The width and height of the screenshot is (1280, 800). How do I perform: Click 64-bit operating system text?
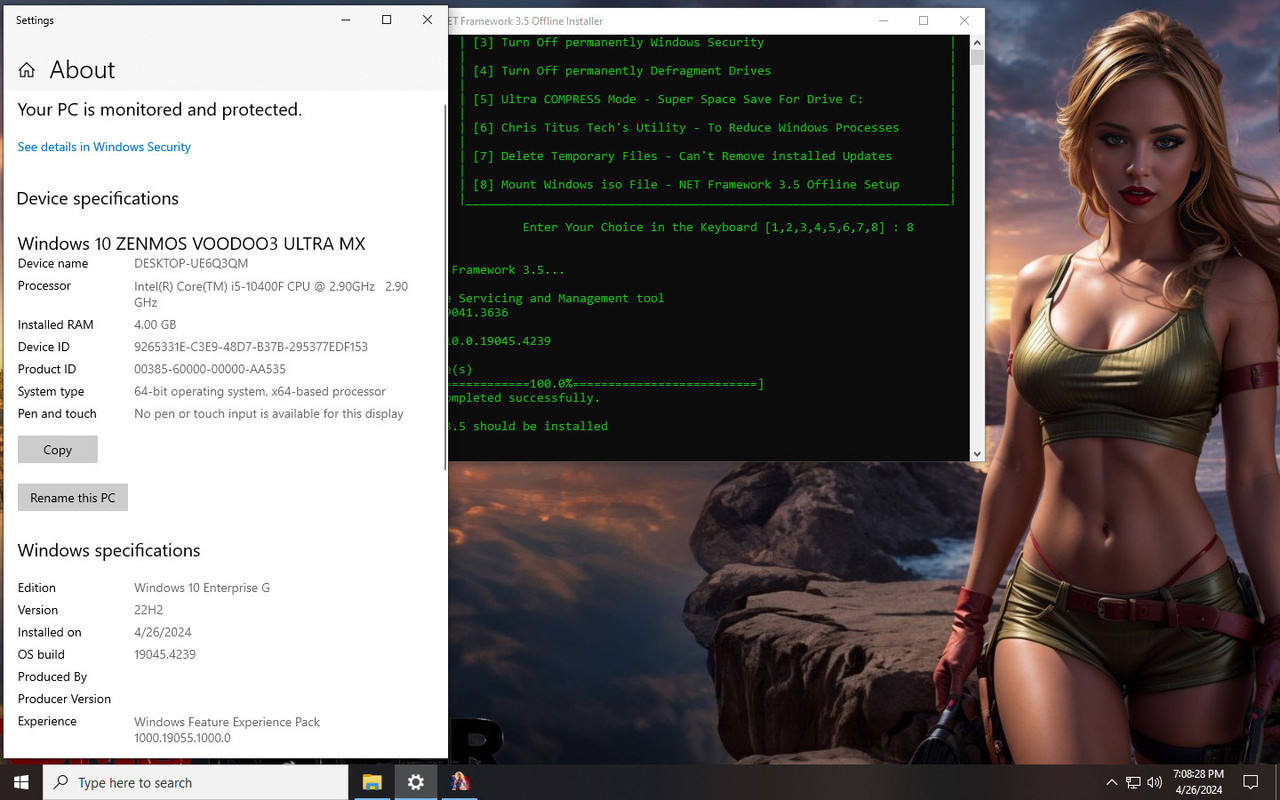click(260, 392)
